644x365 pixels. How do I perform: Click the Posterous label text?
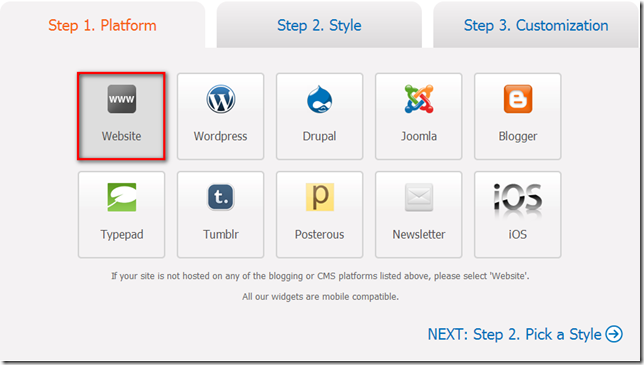point(320,234)
